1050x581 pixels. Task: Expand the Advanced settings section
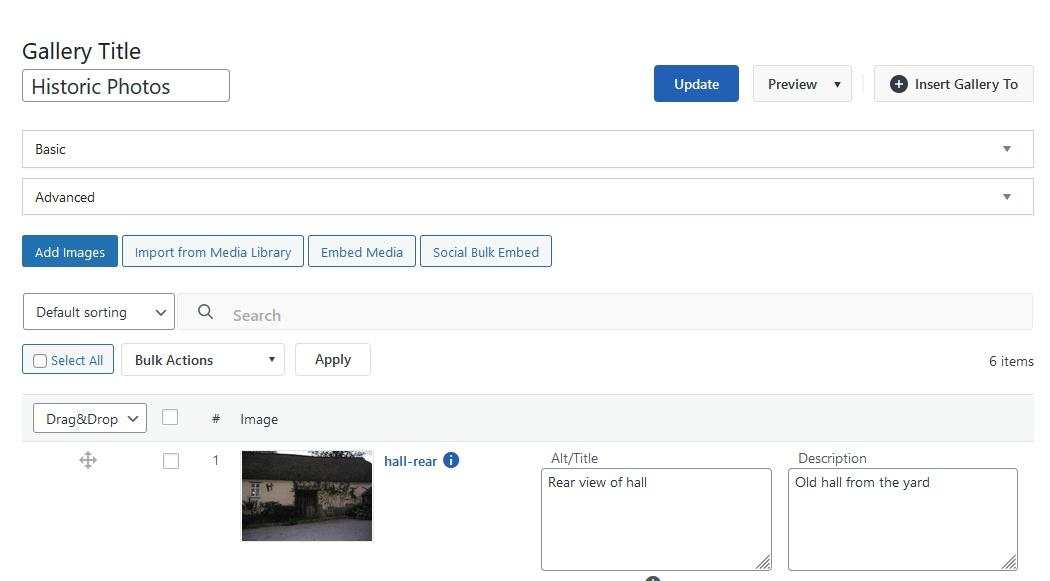click(527, 197)
